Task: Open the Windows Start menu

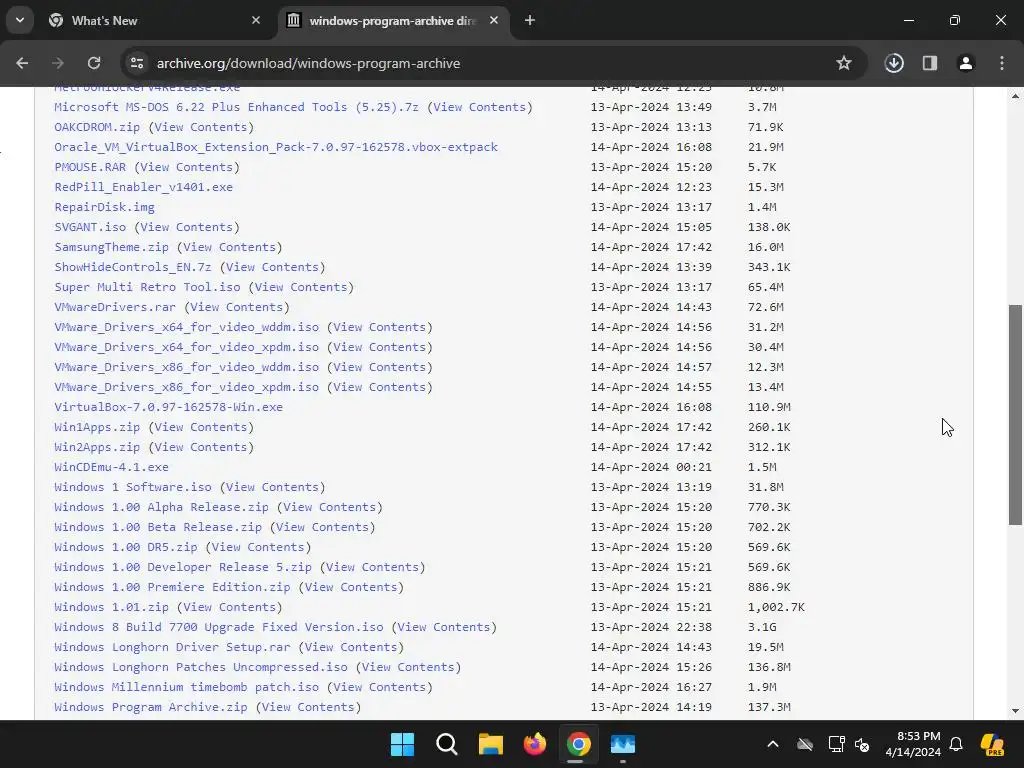Action: click(402, 744)
